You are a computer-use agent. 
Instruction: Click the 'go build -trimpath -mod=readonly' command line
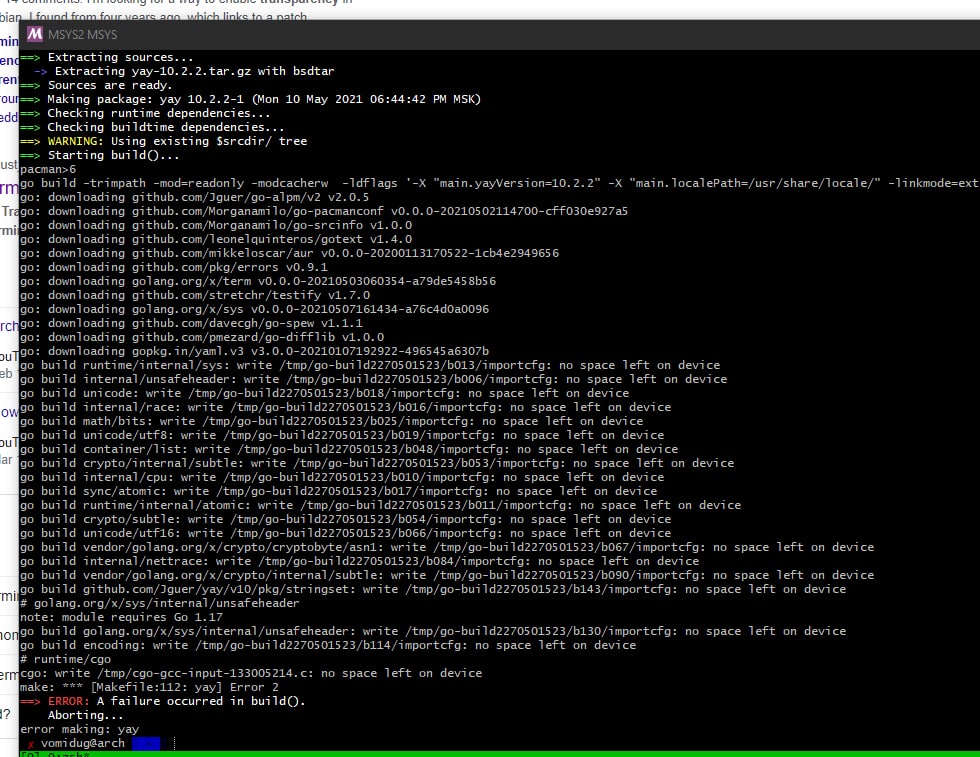tap(499, 183)
